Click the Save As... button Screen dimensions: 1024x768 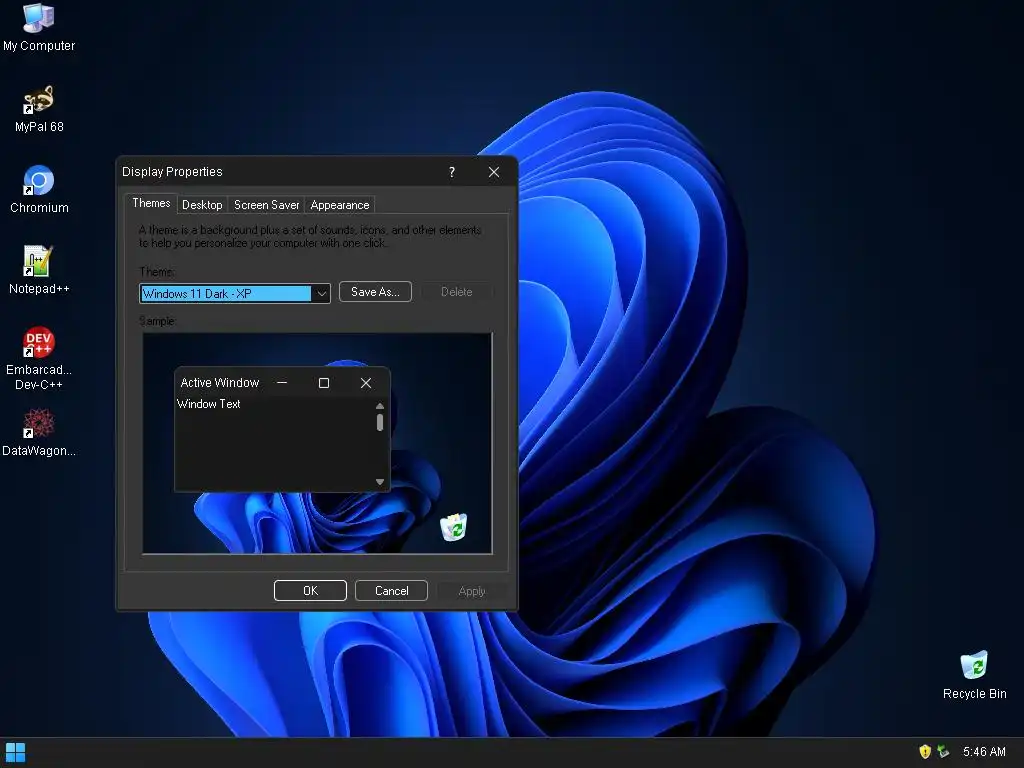click(376, 292)
